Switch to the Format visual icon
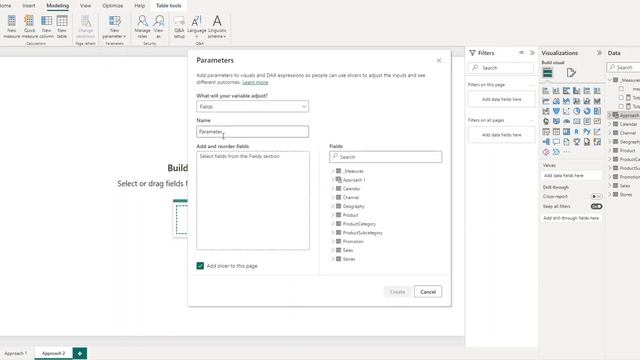 [571, 73]
